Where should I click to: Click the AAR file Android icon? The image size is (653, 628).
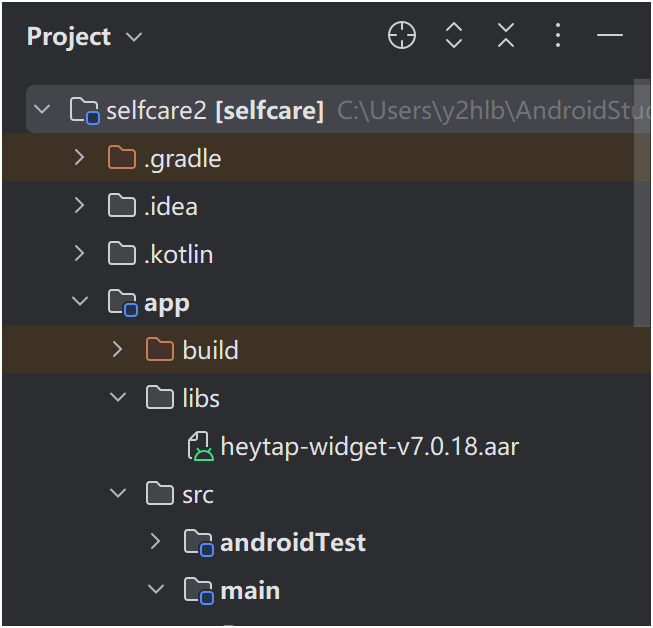(x=201, y=447)
